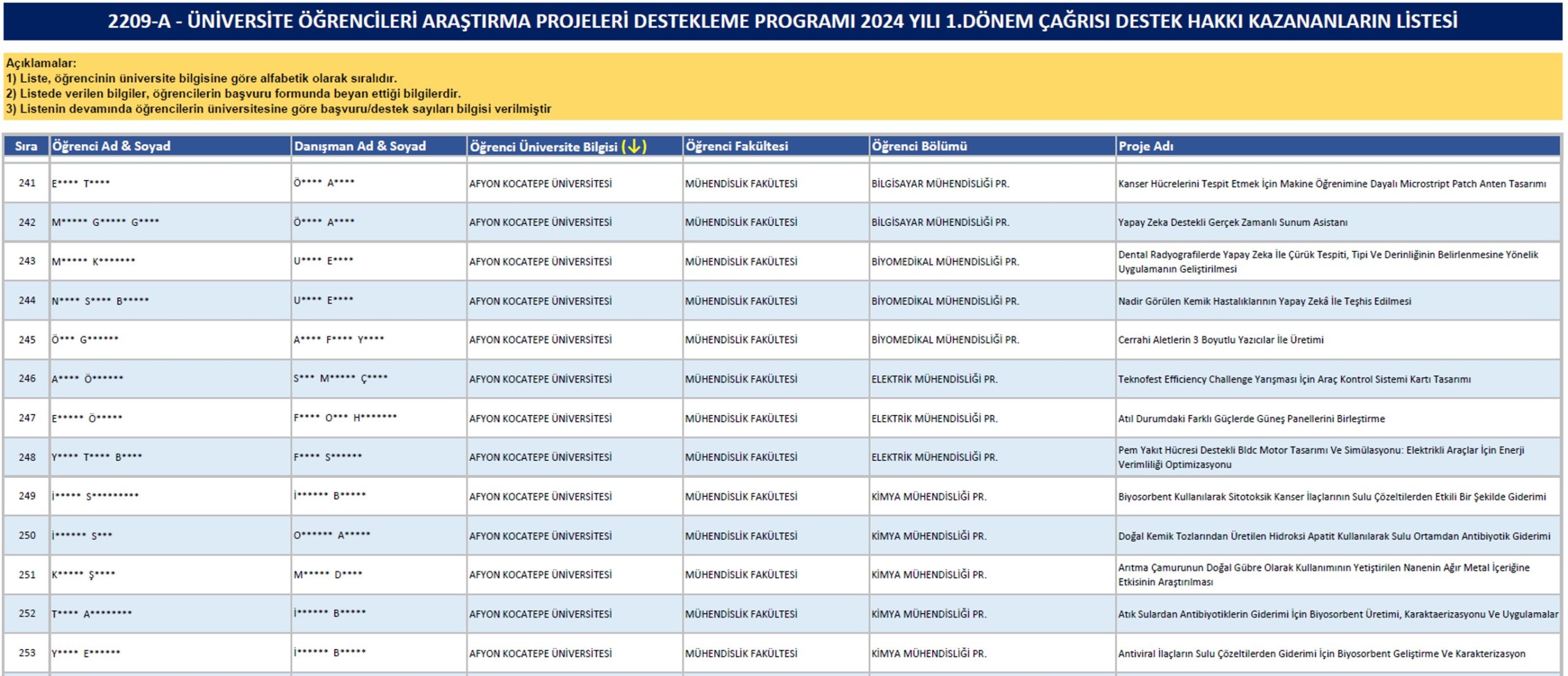Select student name K***** Ş****
This screenshot has width=1568, height=676.
pos(83,574)
